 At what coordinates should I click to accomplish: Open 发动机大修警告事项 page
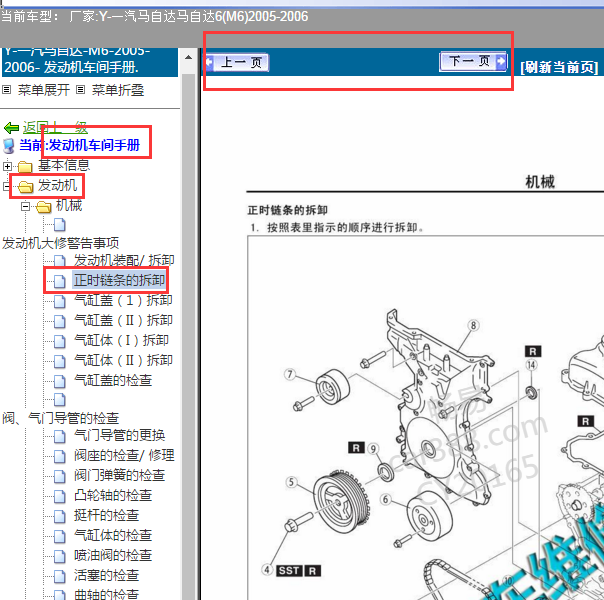60,243
